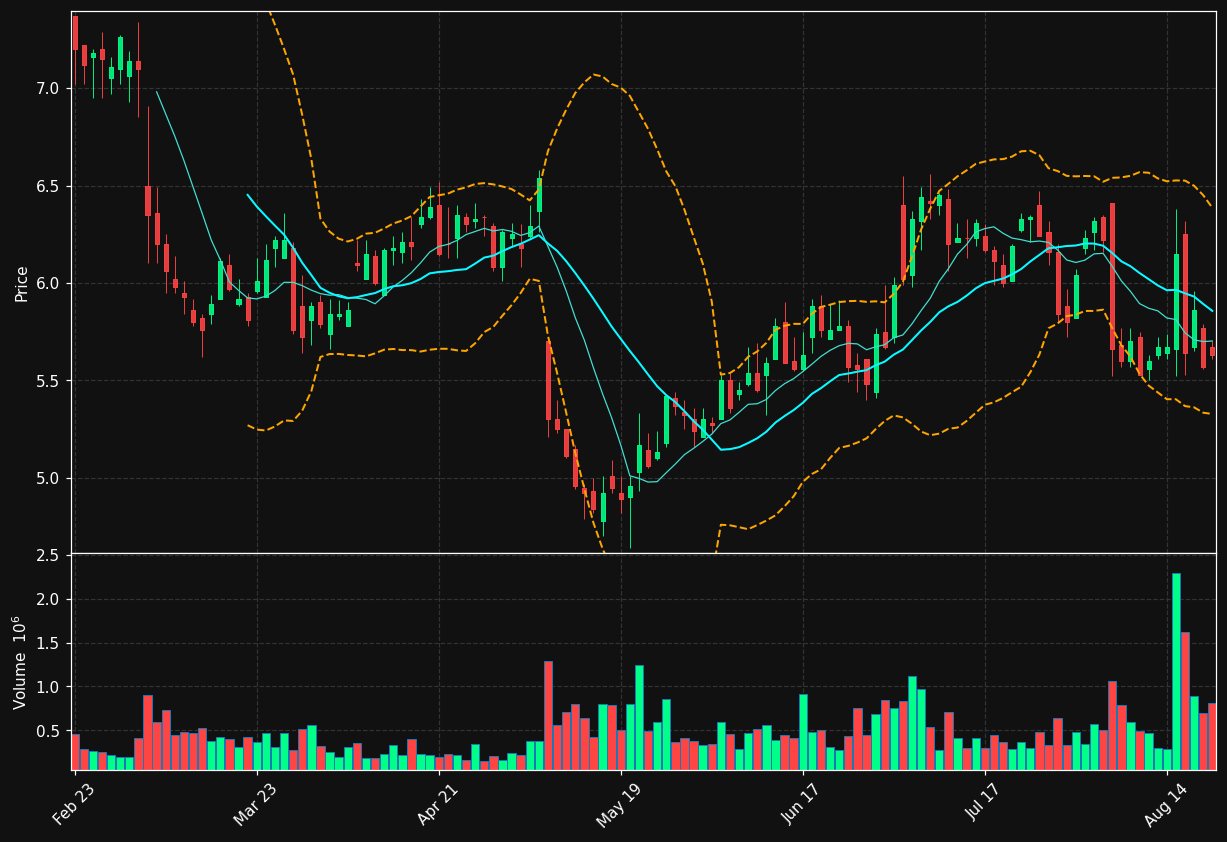Select the tallest green volume bar near Aug 14

[1176, 671]
